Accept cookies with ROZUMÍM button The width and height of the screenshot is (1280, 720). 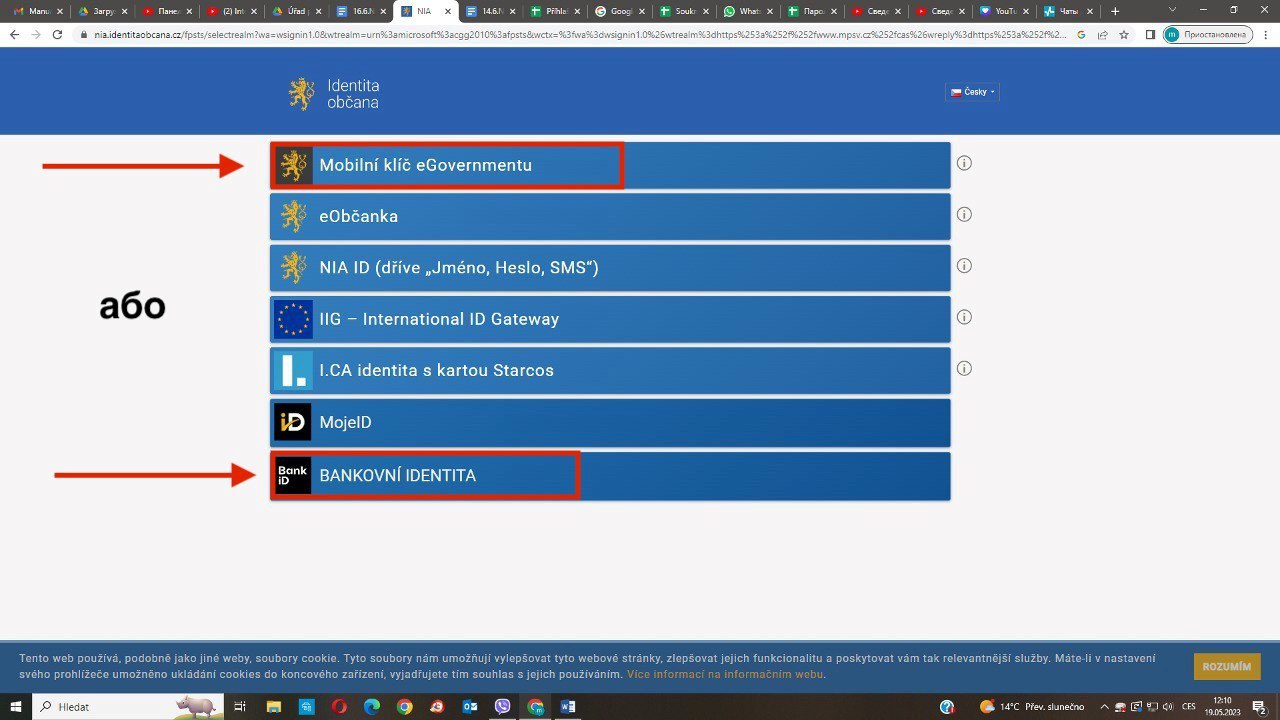1227,666
